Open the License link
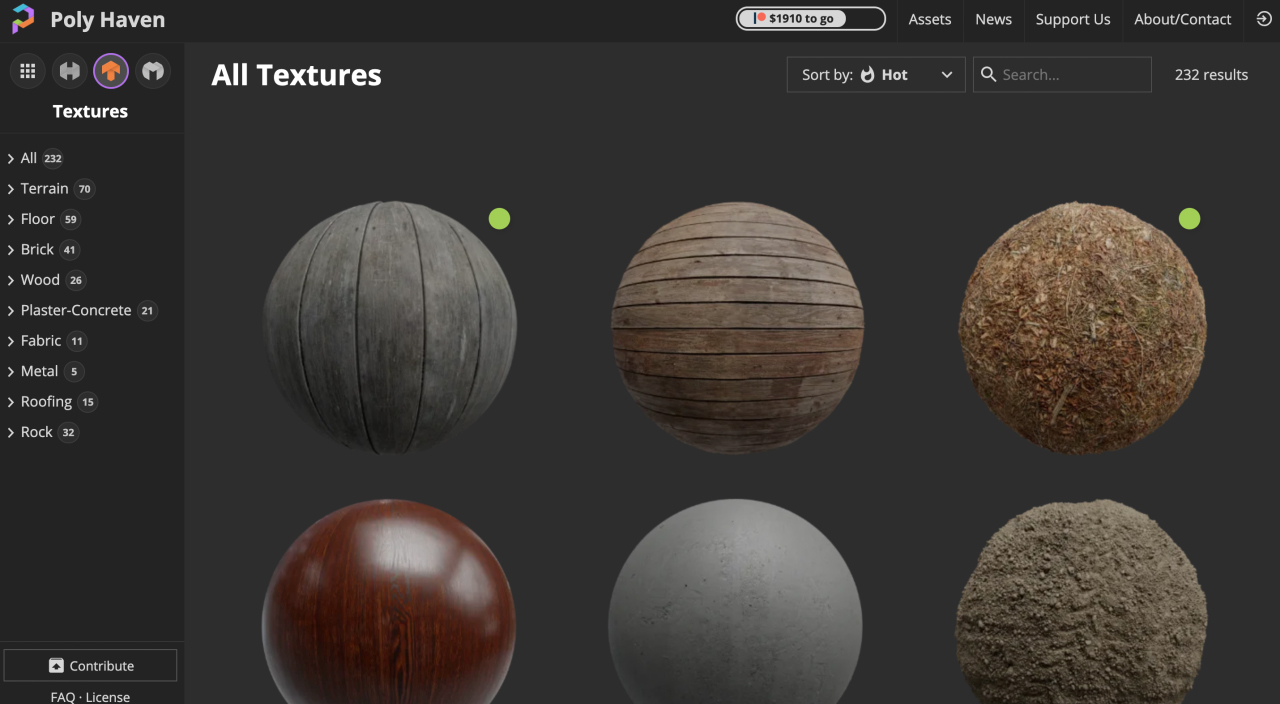1280x704 pixels. pos(108,697)
